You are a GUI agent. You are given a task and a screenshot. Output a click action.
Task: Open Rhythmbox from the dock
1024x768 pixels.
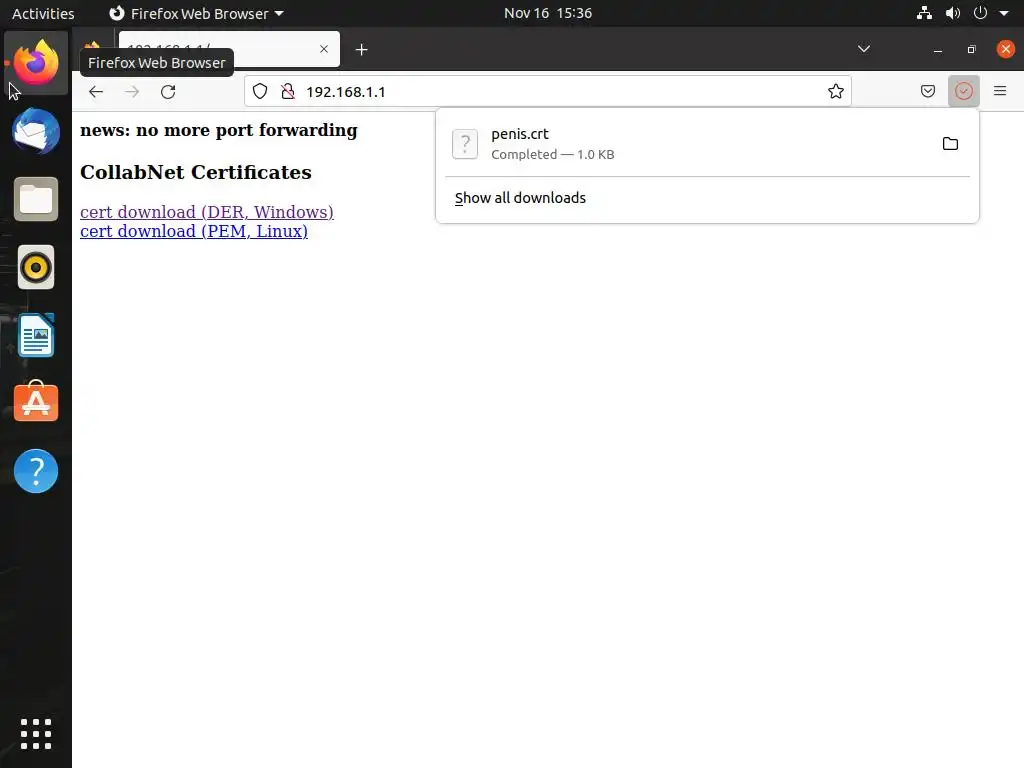(x=36, y=267)
